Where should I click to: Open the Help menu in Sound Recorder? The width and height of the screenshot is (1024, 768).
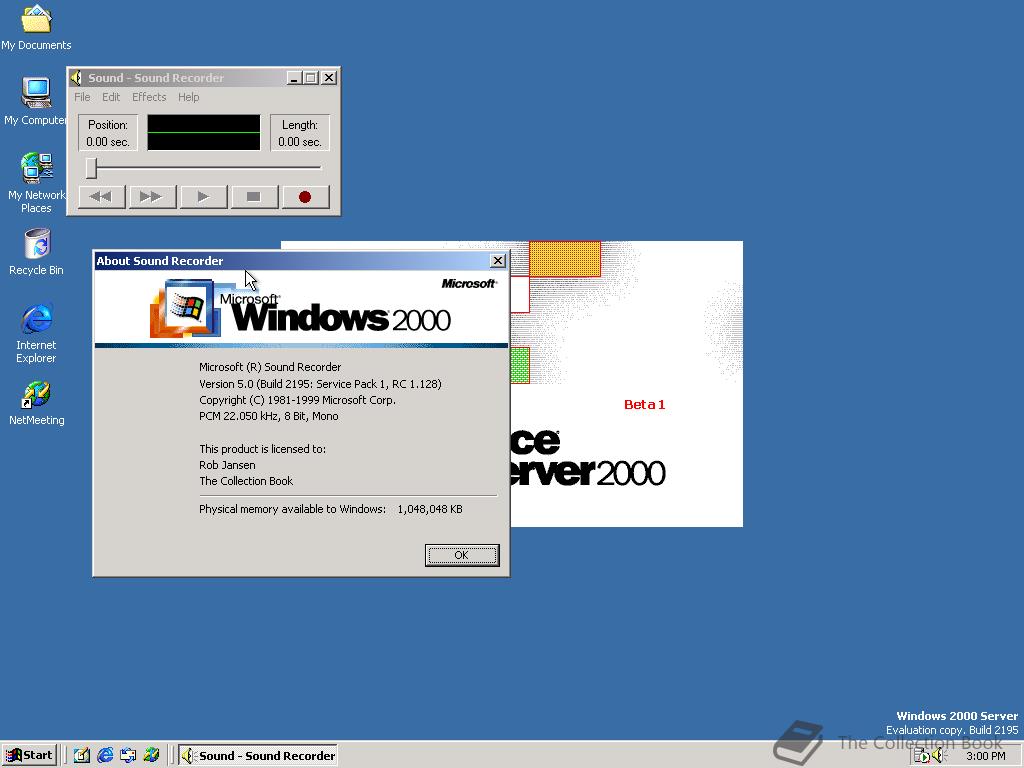click(189, 97)
